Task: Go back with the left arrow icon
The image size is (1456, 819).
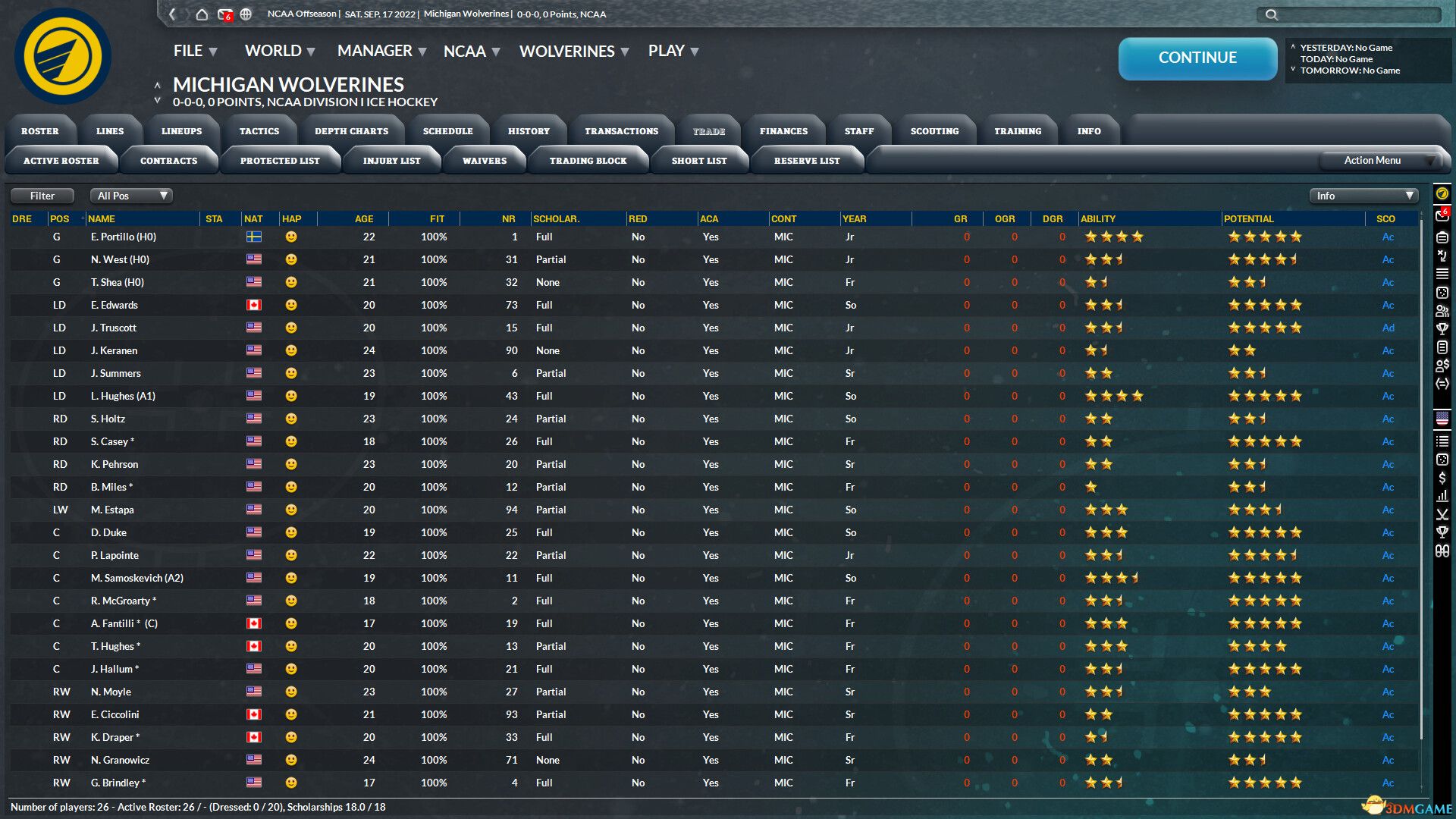Action: 173,14
